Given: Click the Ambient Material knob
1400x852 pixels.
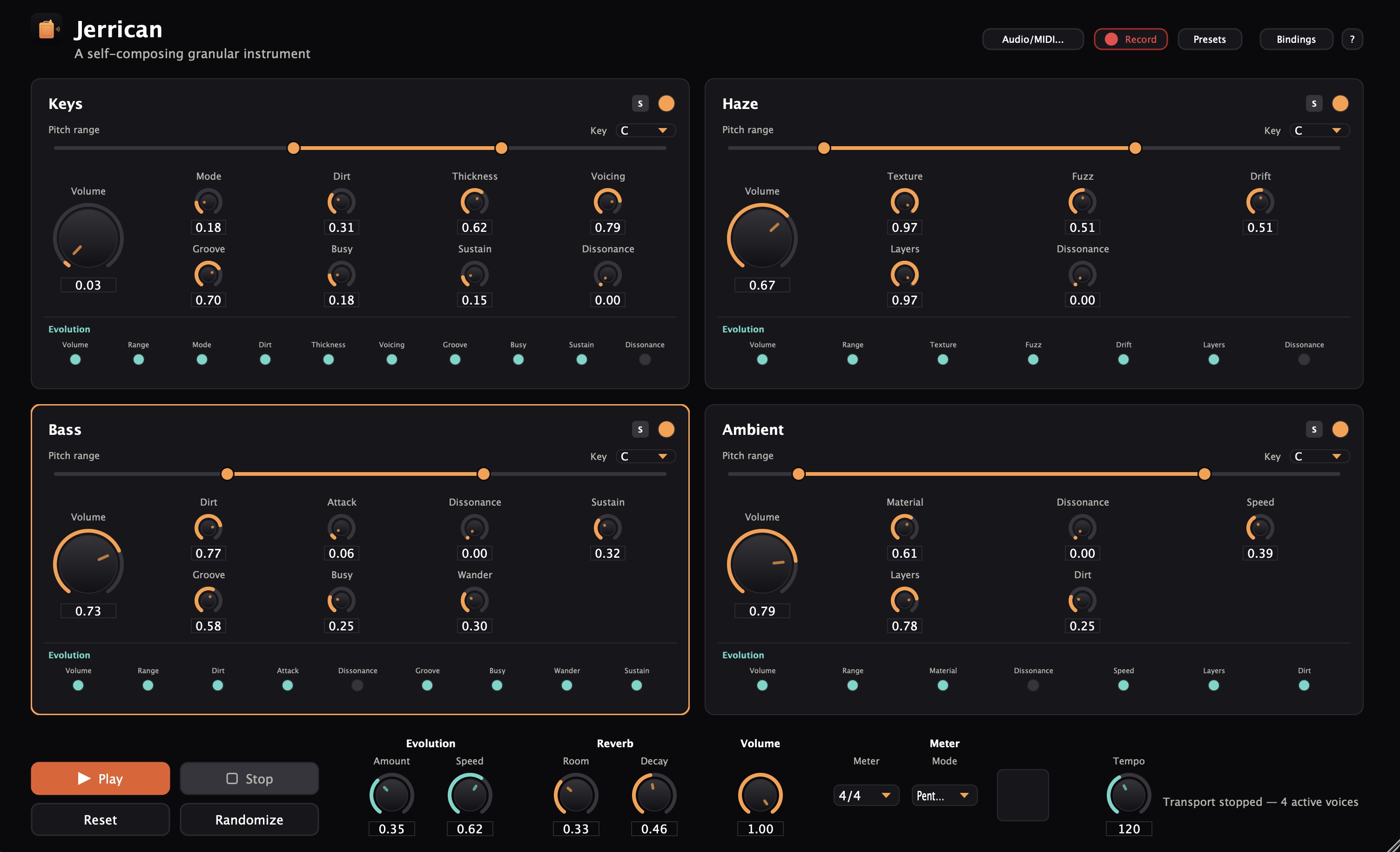Looking at the screenshot, I should (904, 527).
